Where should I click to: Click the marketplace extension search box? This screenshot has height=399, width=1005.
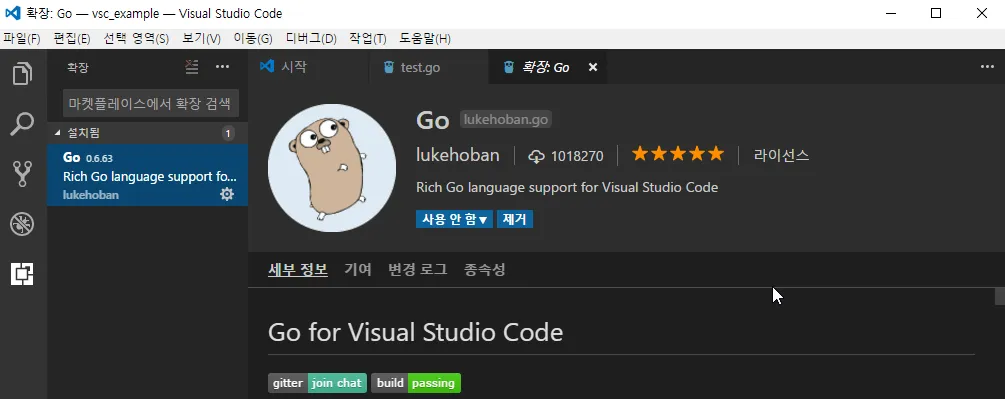[151, 103]
